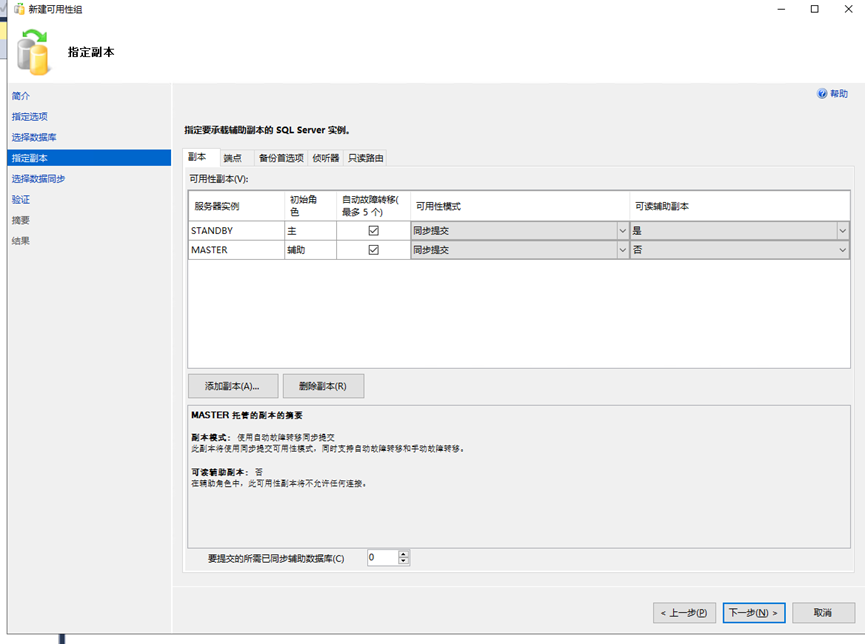Switch to the 端点 tab
The height and width of the screenshot is (644, 865).
pos(233,158)
